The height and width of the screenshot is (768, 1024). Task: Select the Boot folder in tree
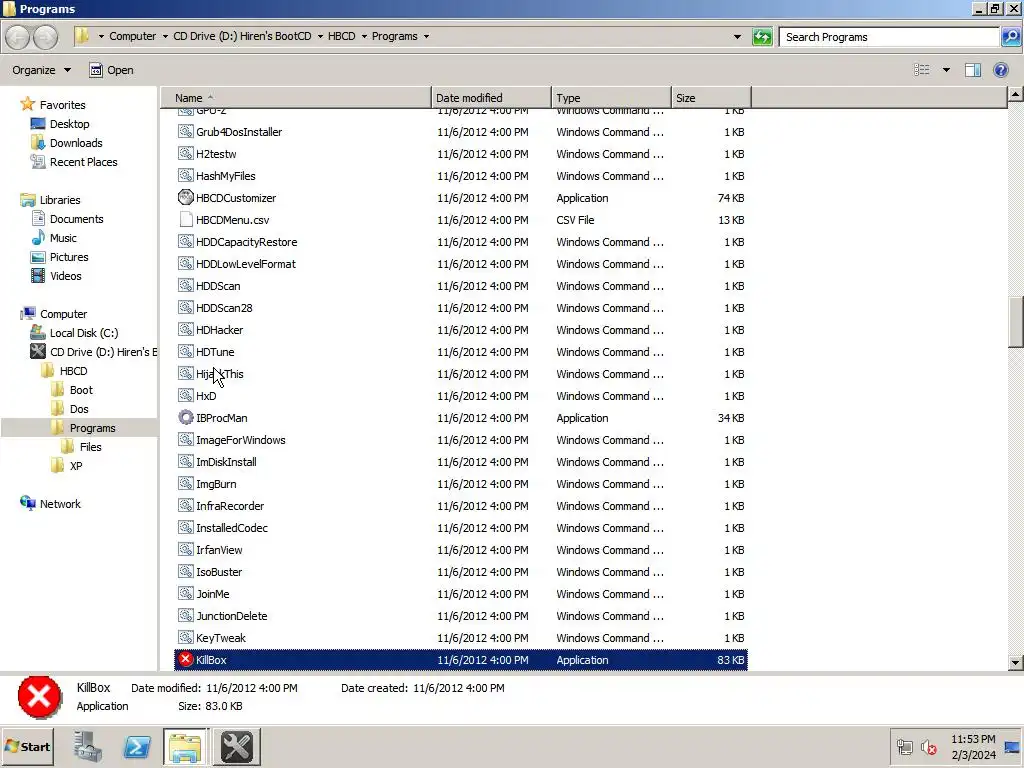click(81, 390)
